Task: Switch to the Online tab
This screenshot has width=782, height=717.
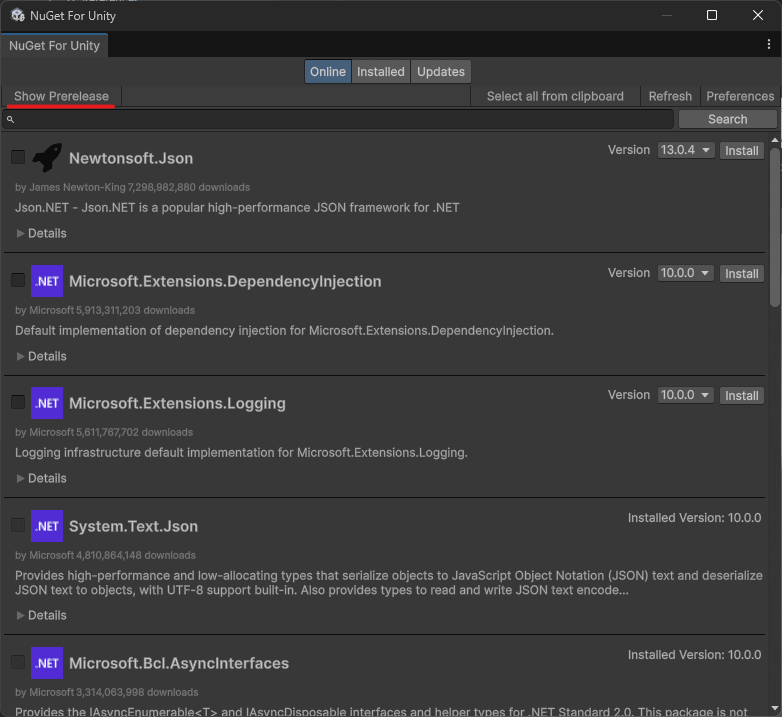Action: click(328, 72)
